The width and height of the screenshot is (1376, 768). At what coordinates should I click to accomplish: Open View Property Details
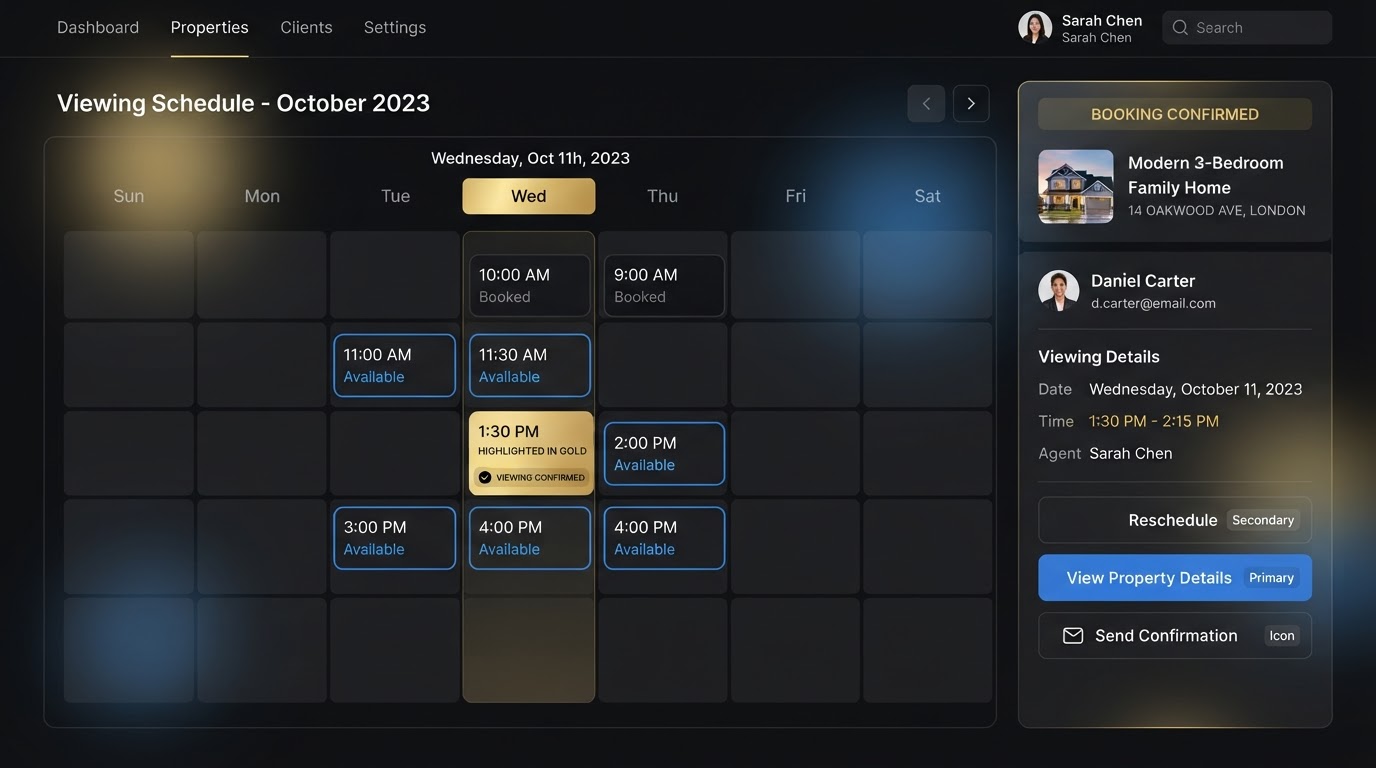click(x=1175, y=578)
